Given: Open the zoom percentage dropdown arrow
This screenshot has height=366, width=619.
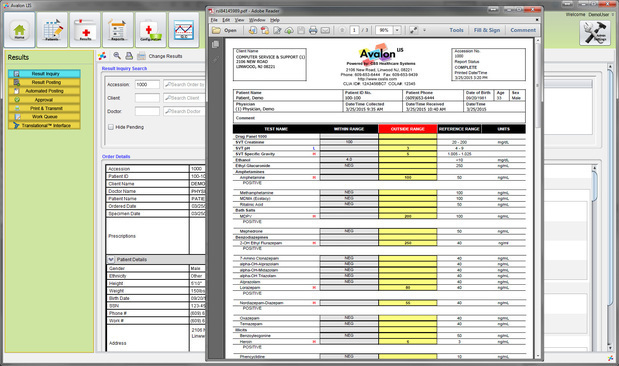Looking at the screenshot, I should point(397,30).
